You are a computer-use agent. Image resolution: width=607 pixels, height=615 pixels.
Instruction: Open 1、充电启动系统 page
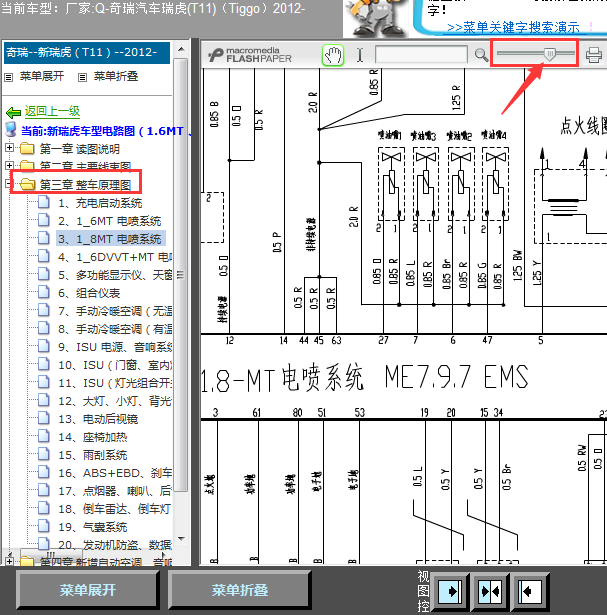[100, 203]
